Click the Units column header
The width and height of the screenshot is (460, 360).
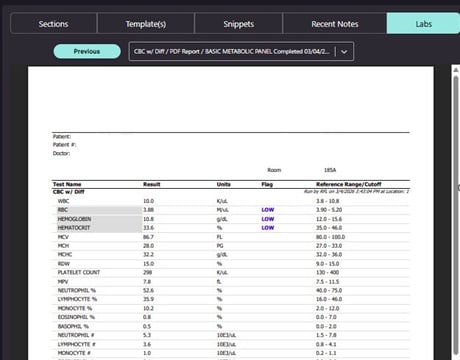224,184
